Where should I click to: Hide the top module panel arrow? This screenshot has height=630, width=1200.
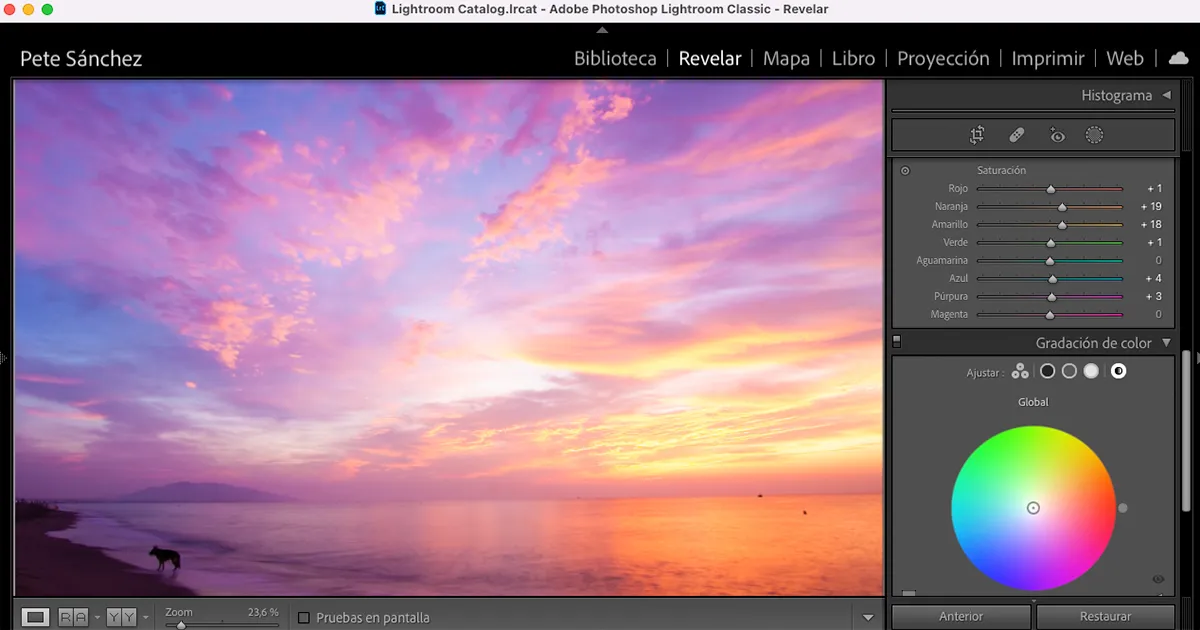coord(601,30)
